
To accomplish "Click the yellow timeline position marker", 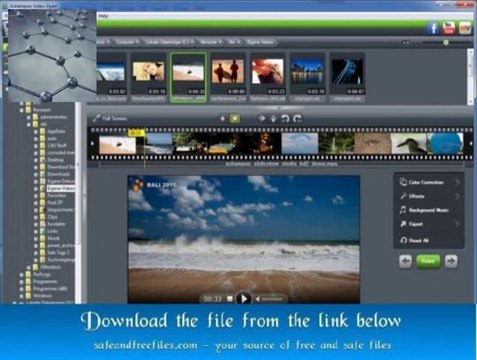I will point(137,133).
